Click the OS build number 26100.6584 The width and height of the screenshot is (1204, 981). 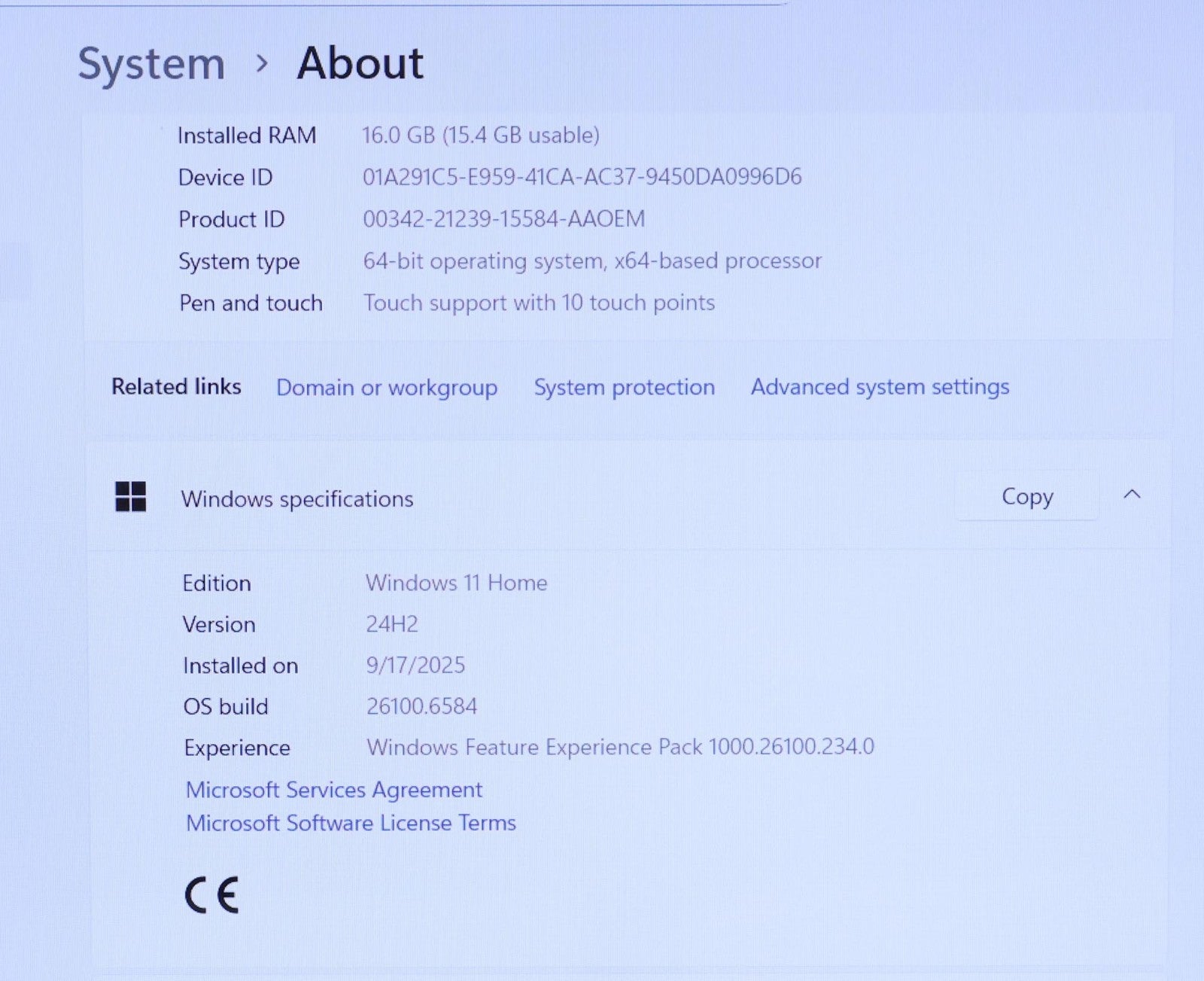[421, 706]
